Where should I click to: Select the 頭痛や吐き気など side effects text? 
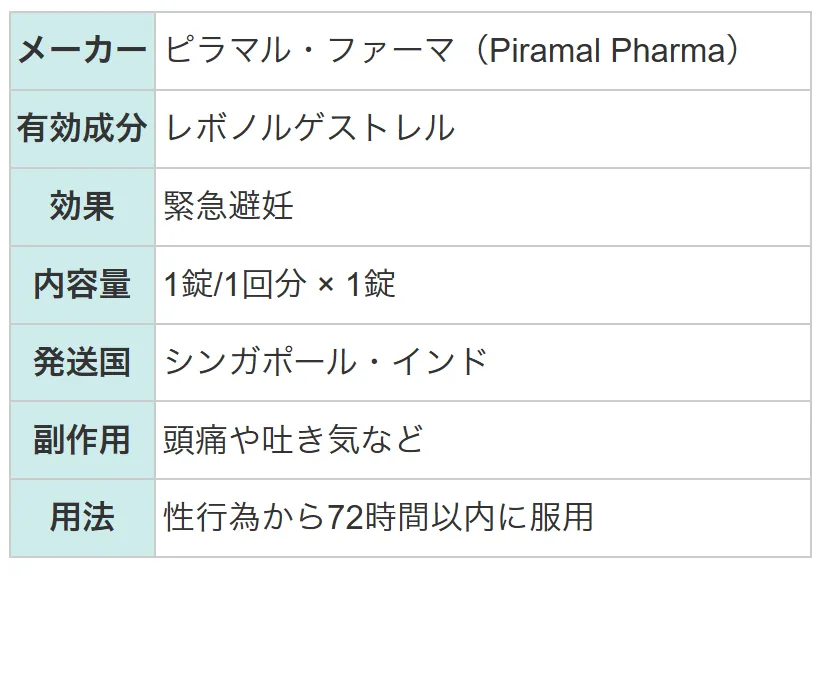point(293,440)
